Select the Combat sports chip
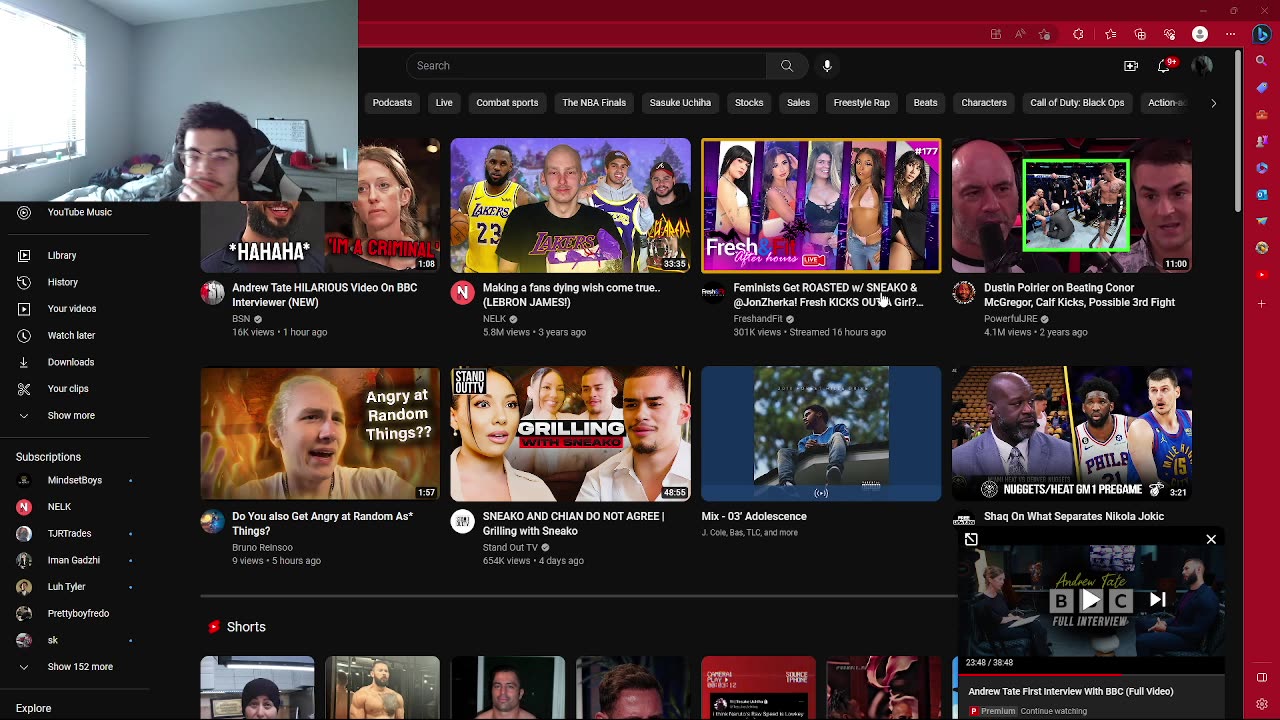The width and height of the screenshot is (1280, 720). (x=507, y=103)
